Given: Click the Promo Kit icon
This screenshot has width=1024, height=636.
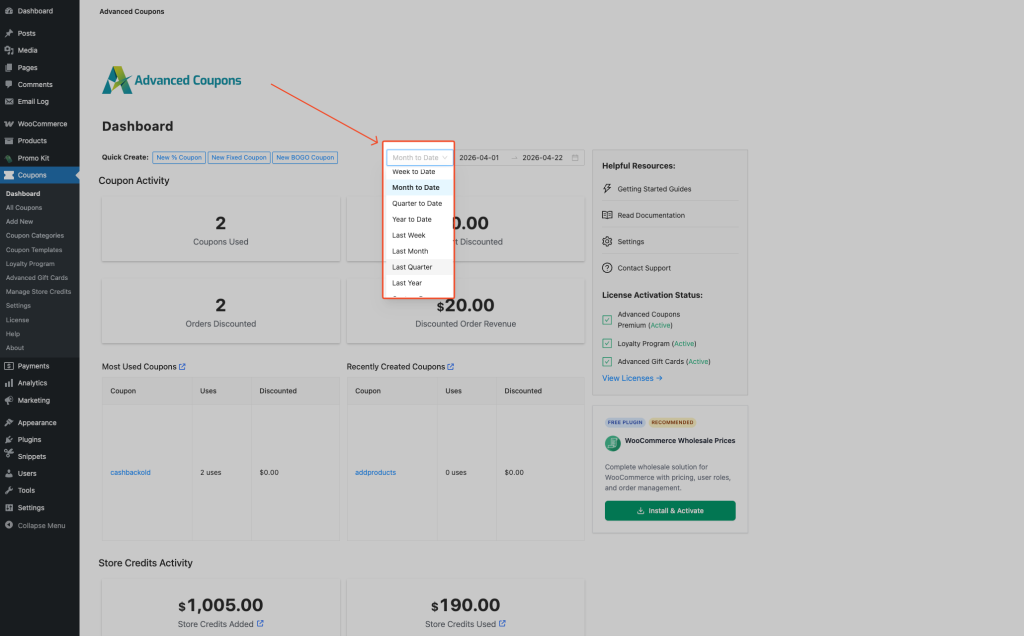Looking at the screenshot, I should [x=8, y=158].
